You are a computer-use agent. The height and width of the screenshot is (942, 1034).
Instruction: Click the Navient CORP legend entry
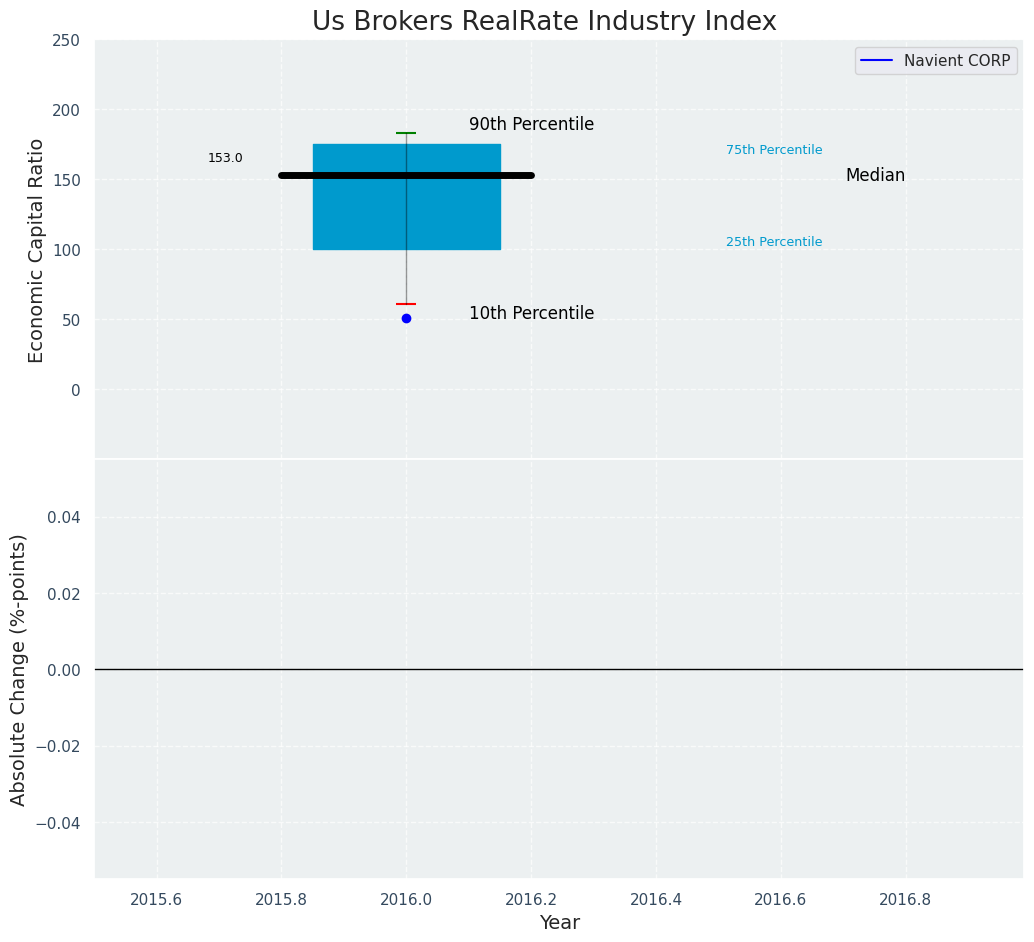936,61
